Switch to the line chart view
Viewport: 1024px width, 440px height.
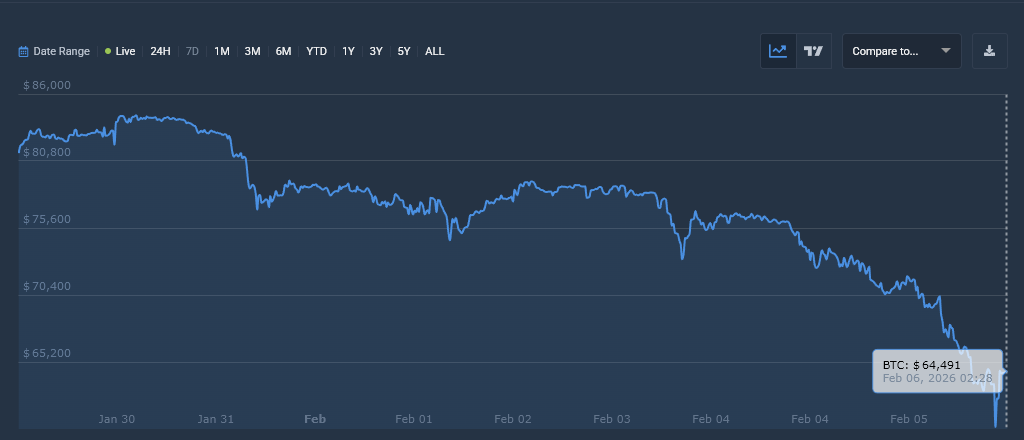click(x=778, y=51)
